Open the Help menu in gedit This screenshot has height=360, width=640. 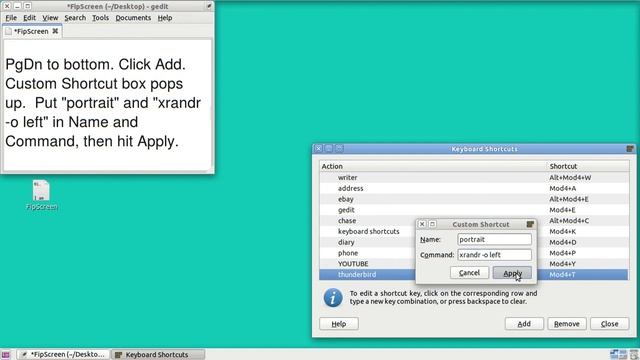[x=165, y=18]
